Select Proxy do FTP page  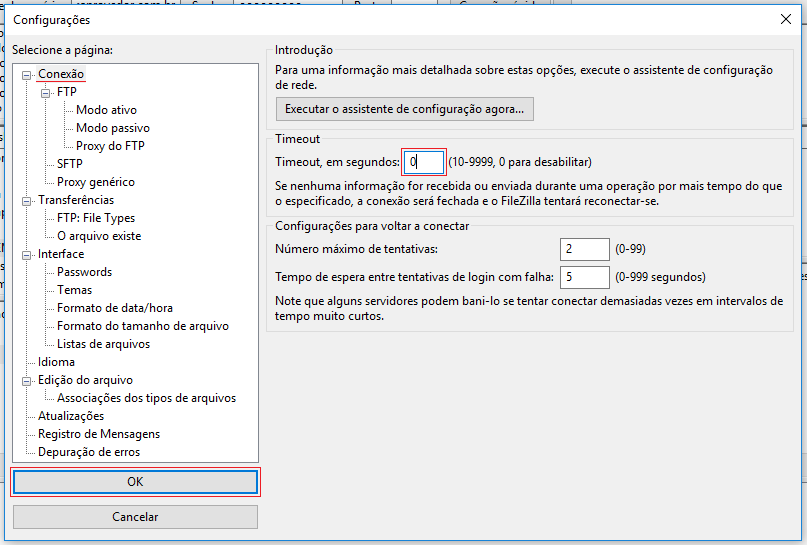[x=110, y=146]
